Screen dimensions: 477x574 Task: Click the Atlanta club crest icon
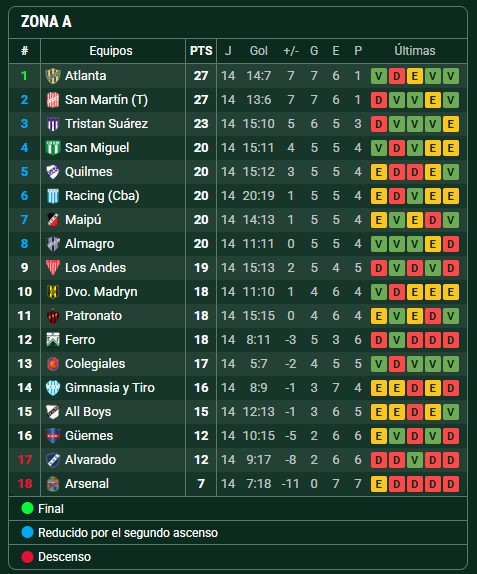[x=53, y=76]
